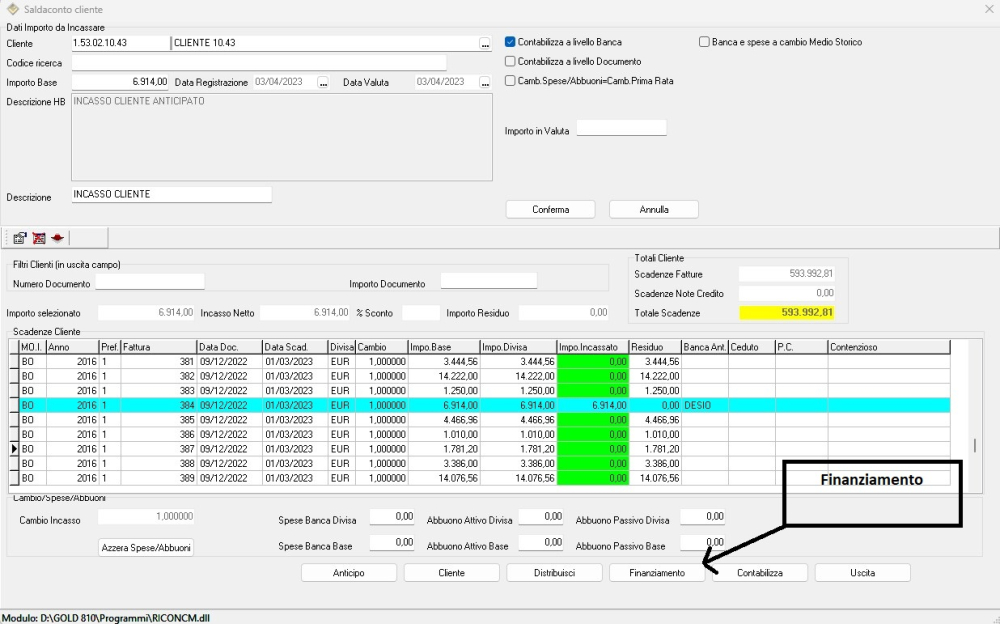Tick Banca e spese a cambio Medio Storico
This screenshot has width=1000, height=624.
point(705,42)
